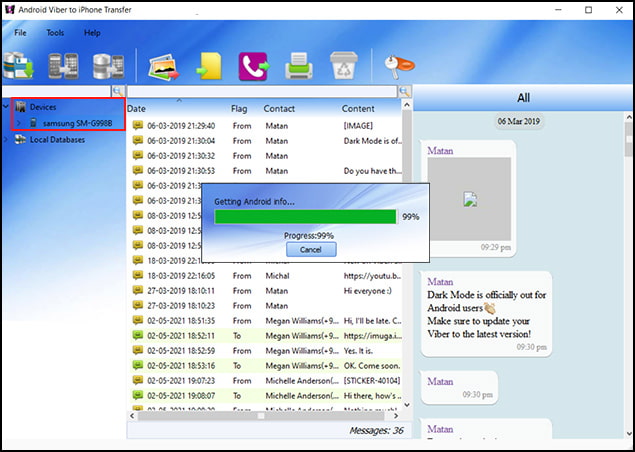Collapse the Devices tree node
This screenshot has width=635, height=452.
point(7,107)
